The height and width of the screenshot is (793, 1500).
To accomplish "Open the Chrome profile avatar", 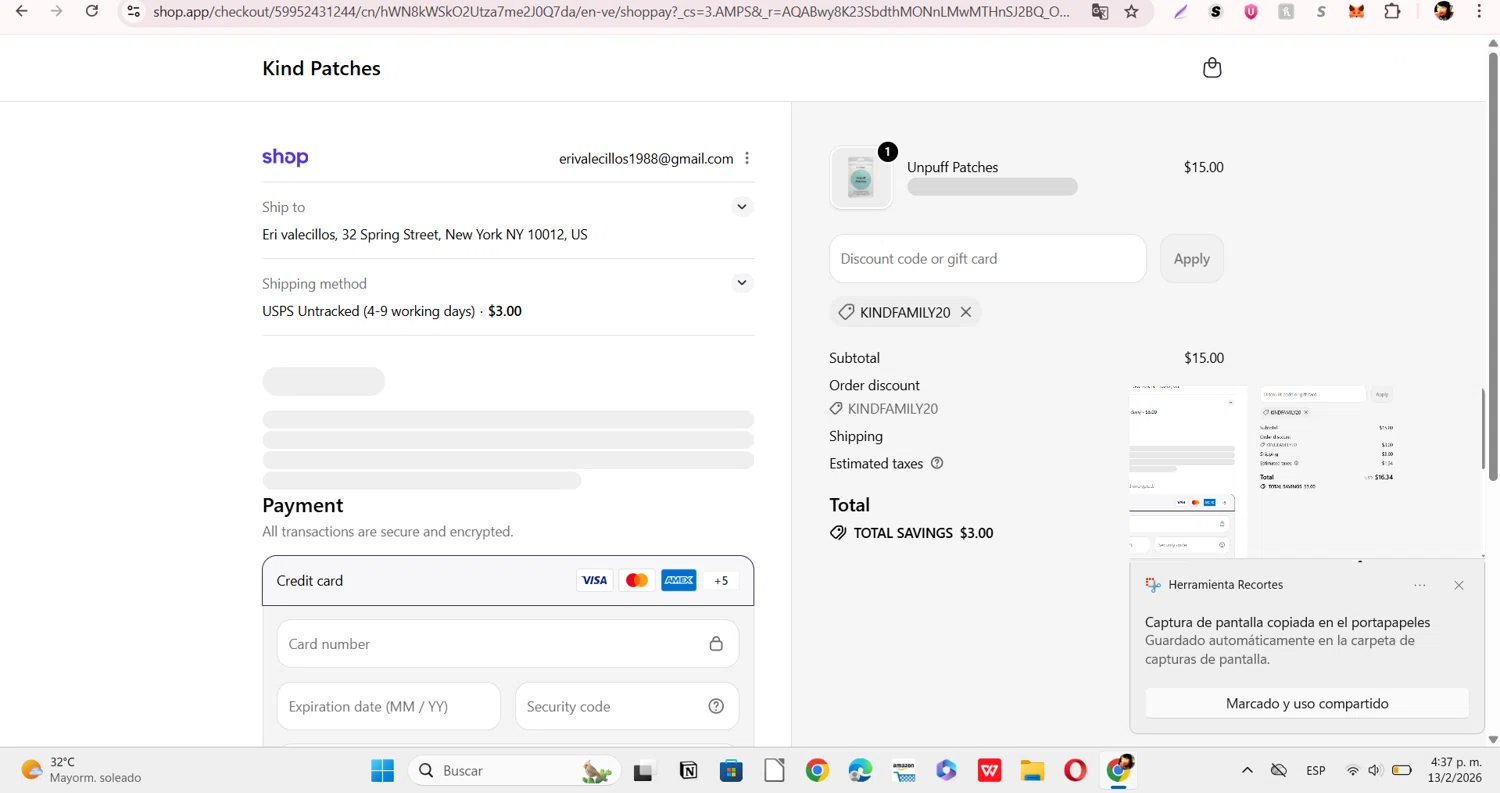I will 1443,11.
